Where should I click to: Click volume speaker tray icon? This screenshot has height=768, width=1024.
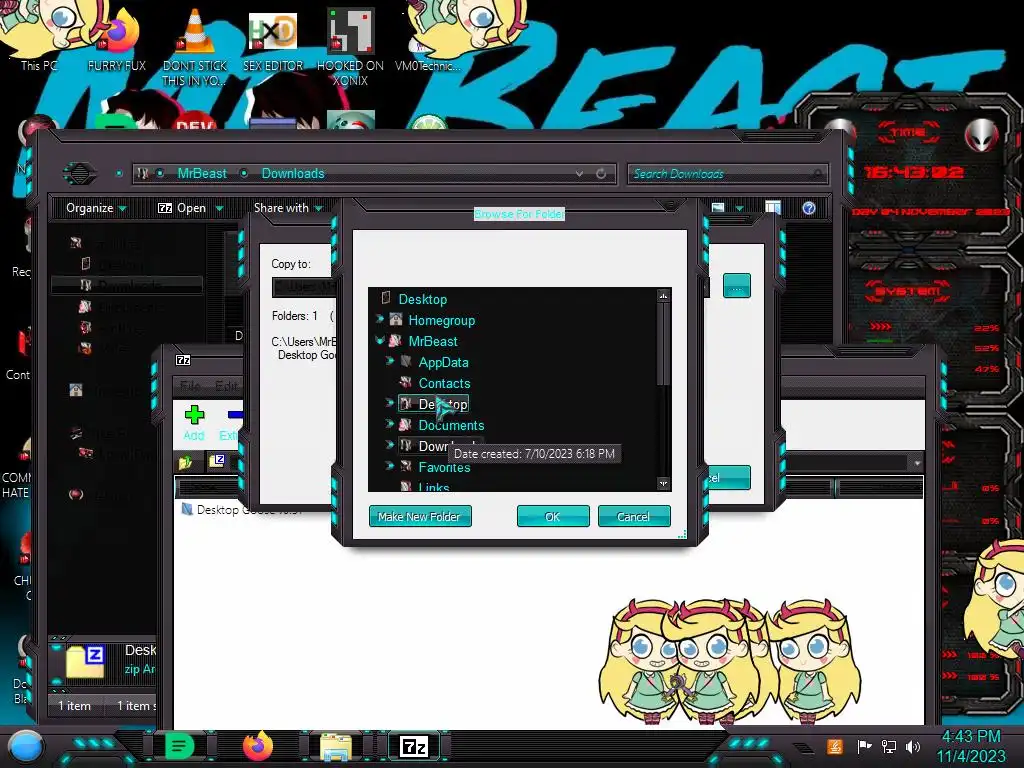(913, 746)
